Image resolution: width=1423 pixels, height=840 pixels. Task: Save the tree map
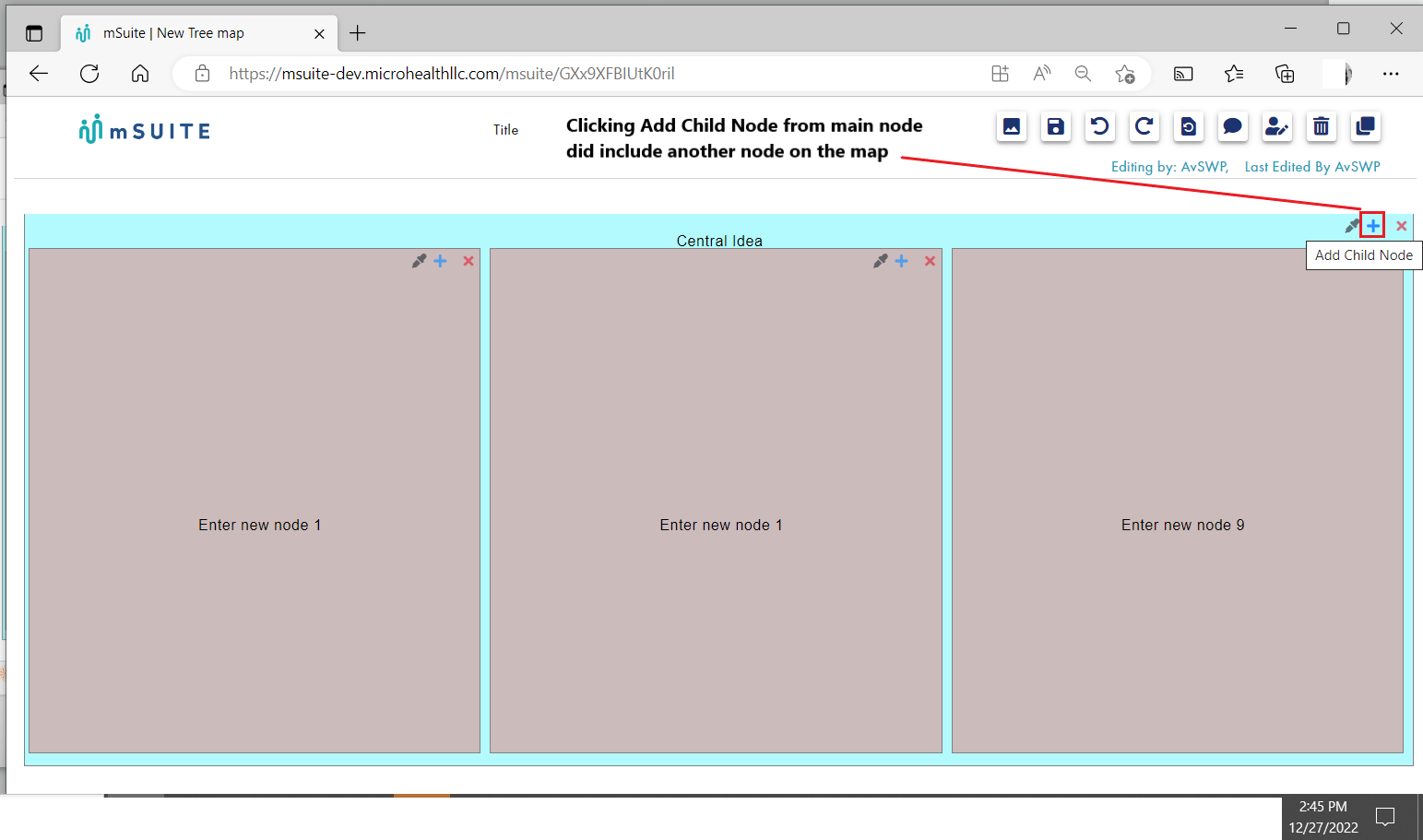pos(1055,127)
